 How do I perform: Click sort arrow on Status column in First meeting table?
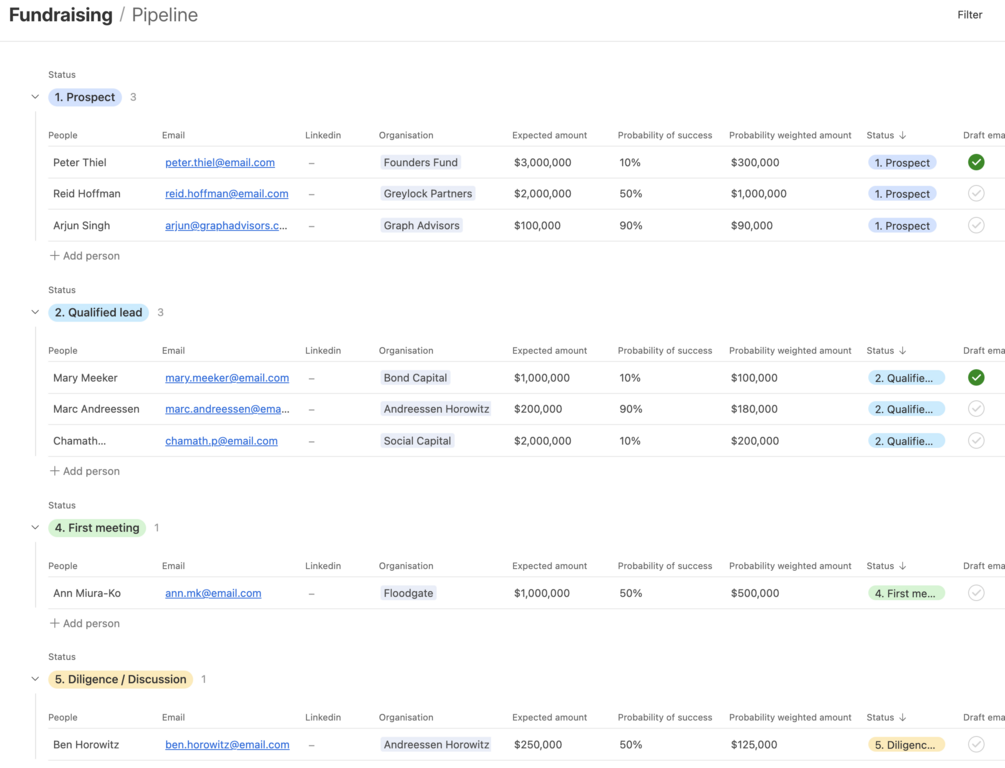903,566
